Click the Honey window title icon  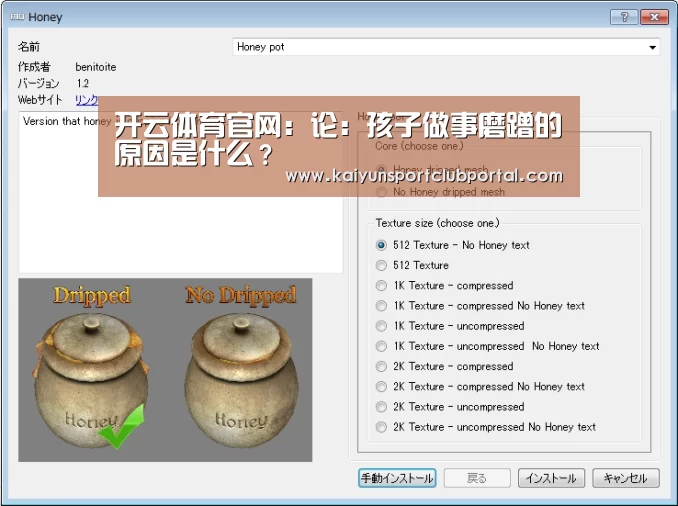point(17,17)
